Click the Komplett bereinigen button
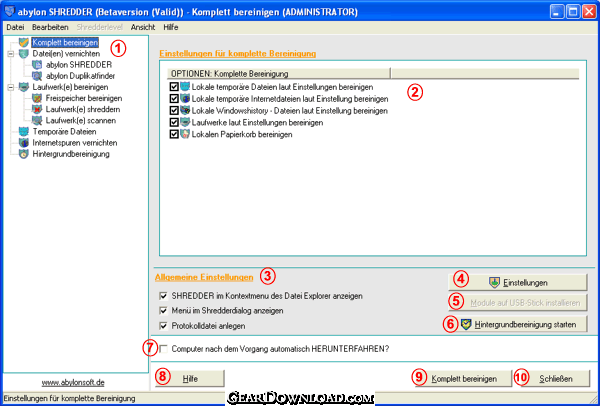Image resolution: width=600 pixels, height=406 pixels. pyautogui.click(x=464, y=379)
